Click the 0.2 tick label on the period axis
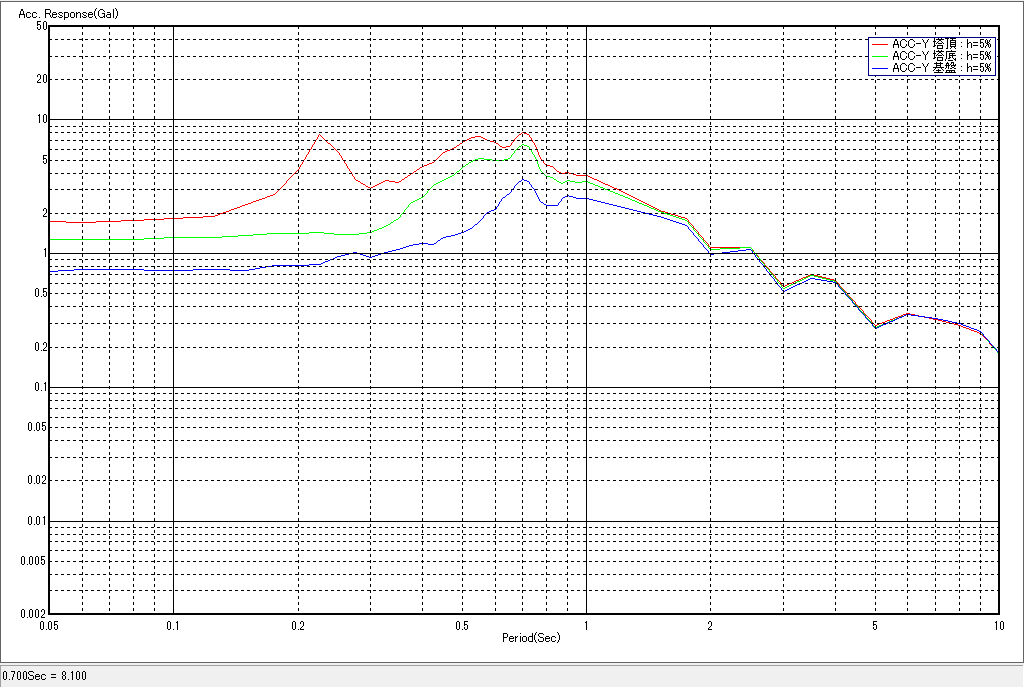The image size is (1024, 688). click(297, 625)
